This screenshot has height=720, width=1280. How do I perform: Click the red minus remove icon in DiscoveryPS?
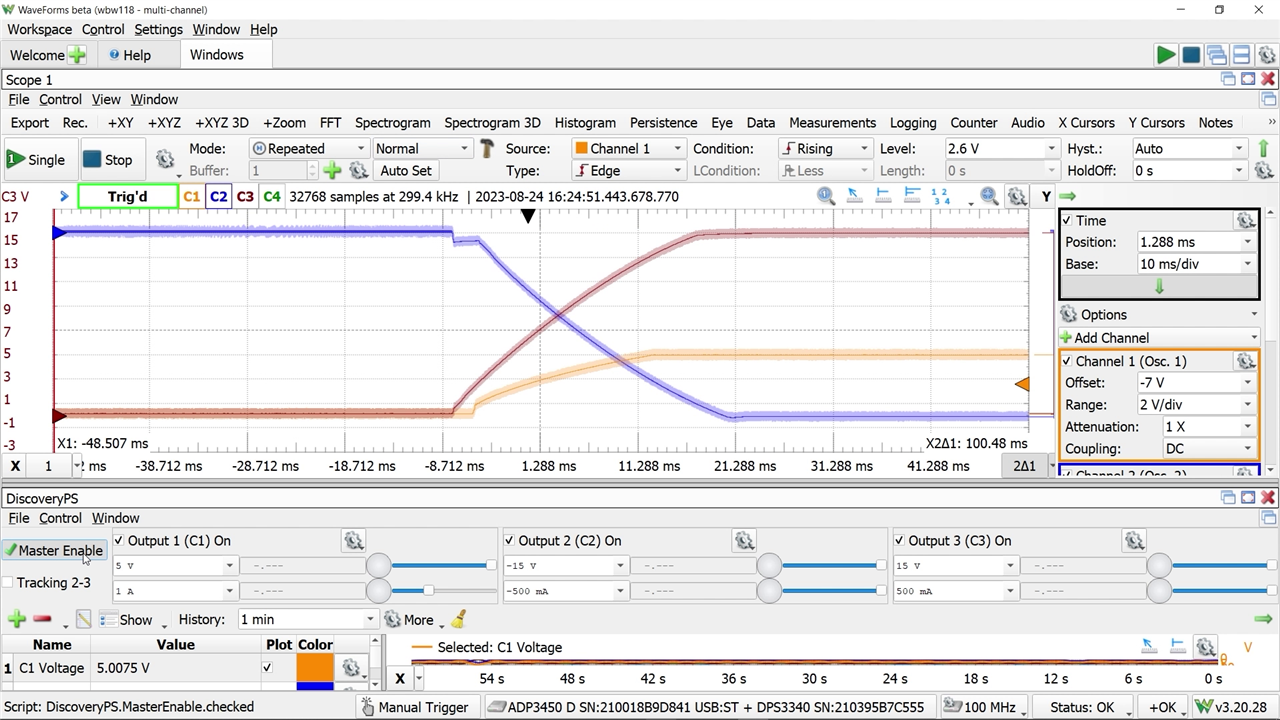click(42, 619)
